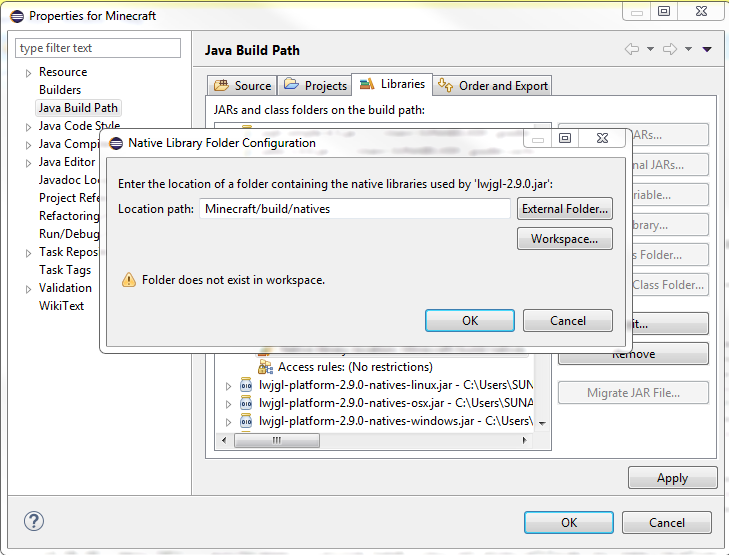Viewport: 729px width, 555px height.
Task: Select Task Tags in the tree
Action: coord(65,270)
